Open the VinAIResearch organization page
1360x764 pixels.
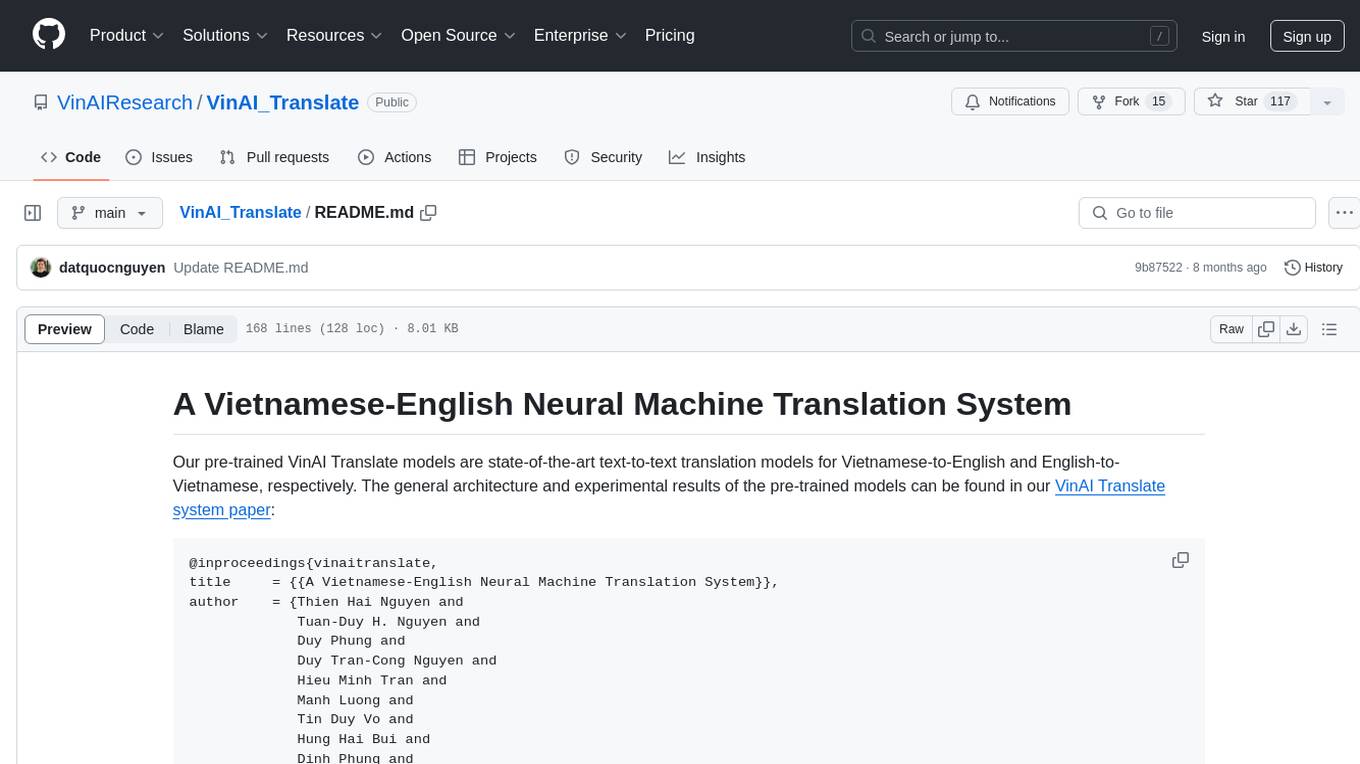[x=125, y=102]
